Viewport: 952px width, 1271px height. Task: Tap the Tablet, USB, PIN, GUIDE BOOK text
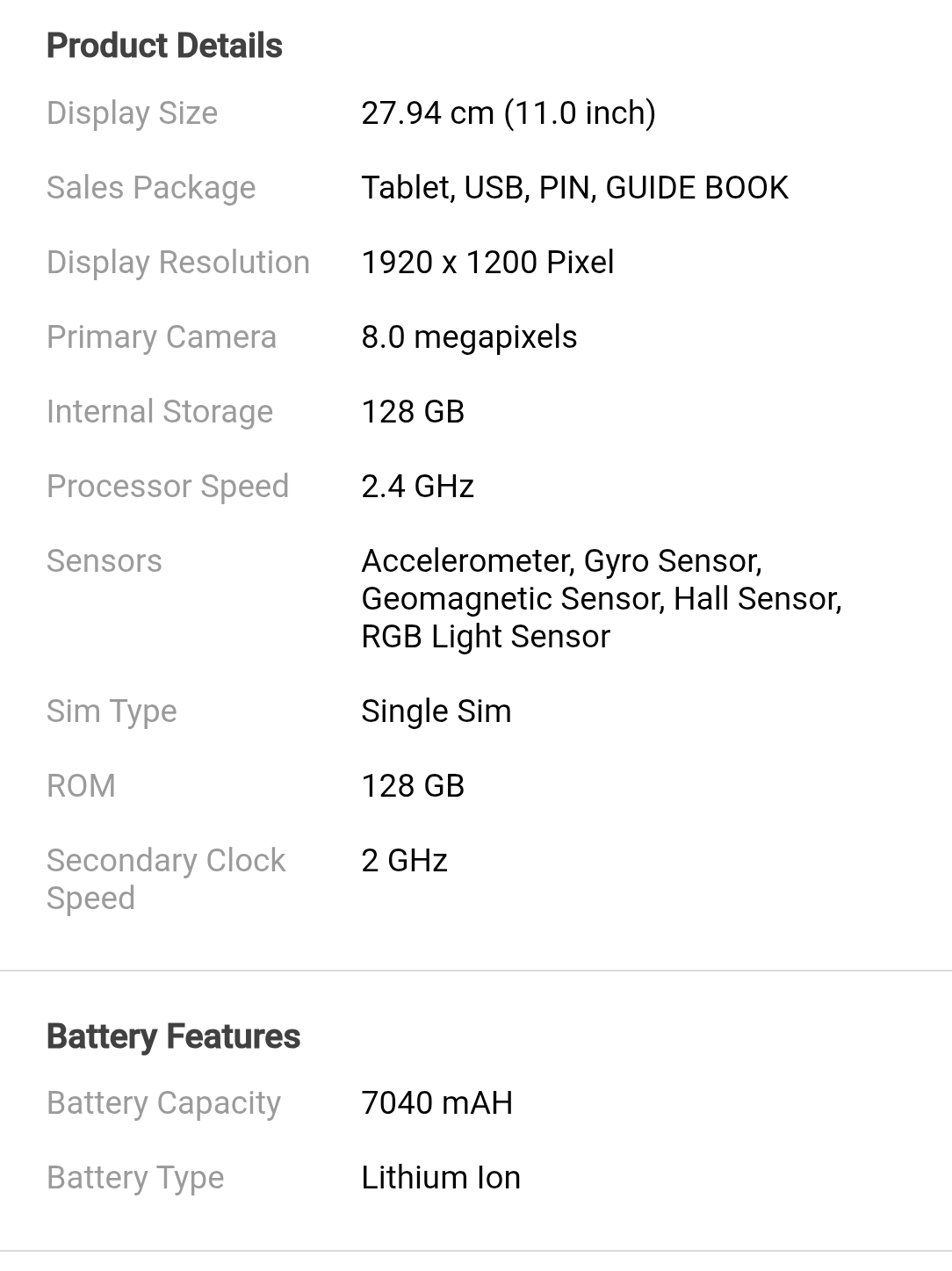[x=574, y=188]
